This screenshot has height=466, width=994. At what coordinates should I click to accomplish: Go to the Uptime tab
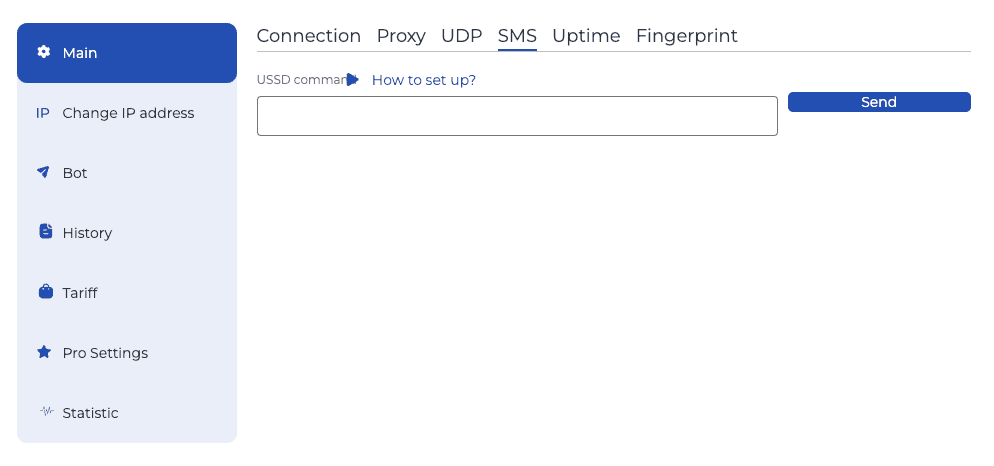click(586, 36)
